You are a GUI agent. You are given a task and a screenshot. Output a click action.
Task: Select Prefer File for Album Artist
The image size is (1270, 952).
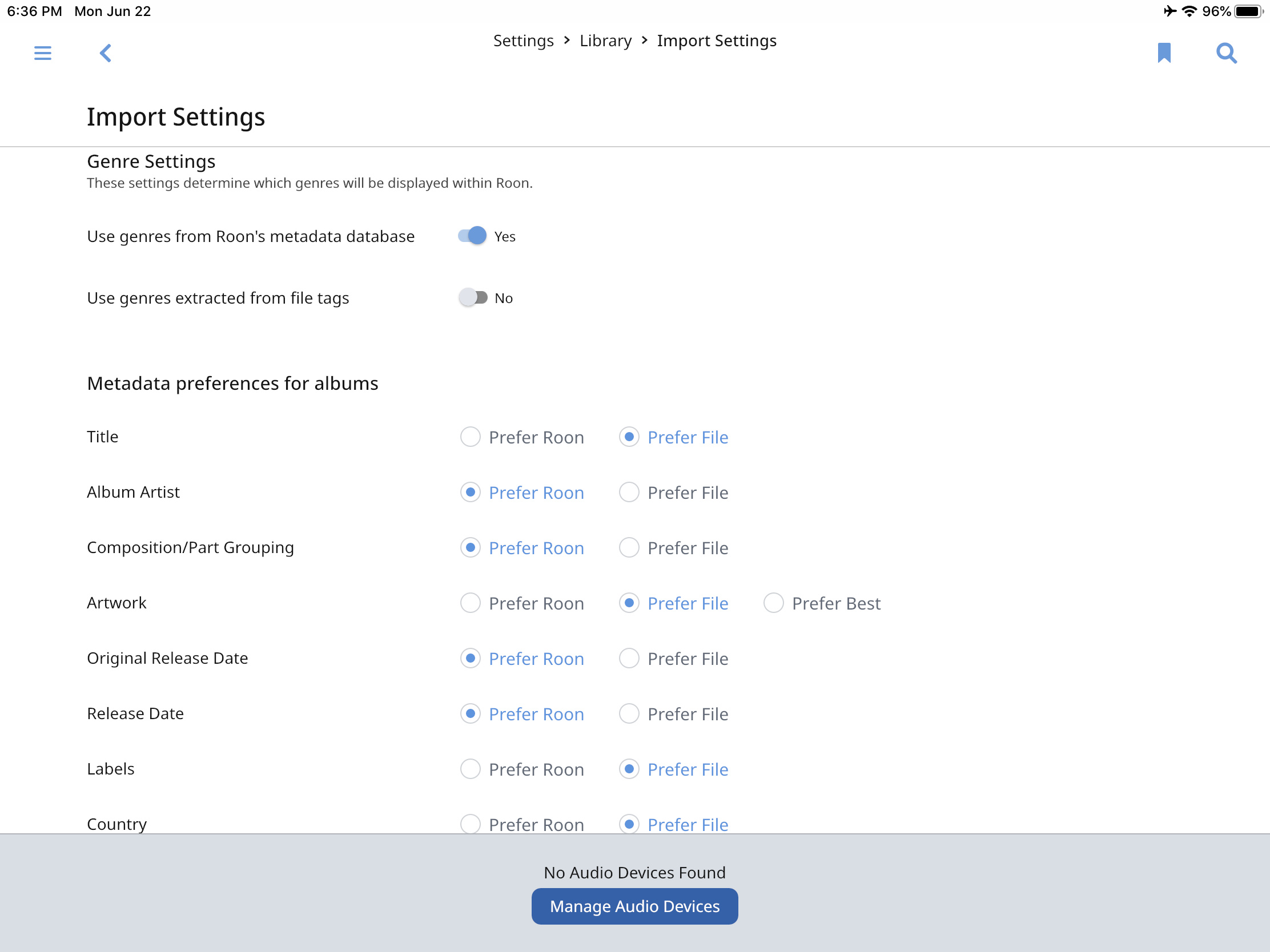pos(673,493)
